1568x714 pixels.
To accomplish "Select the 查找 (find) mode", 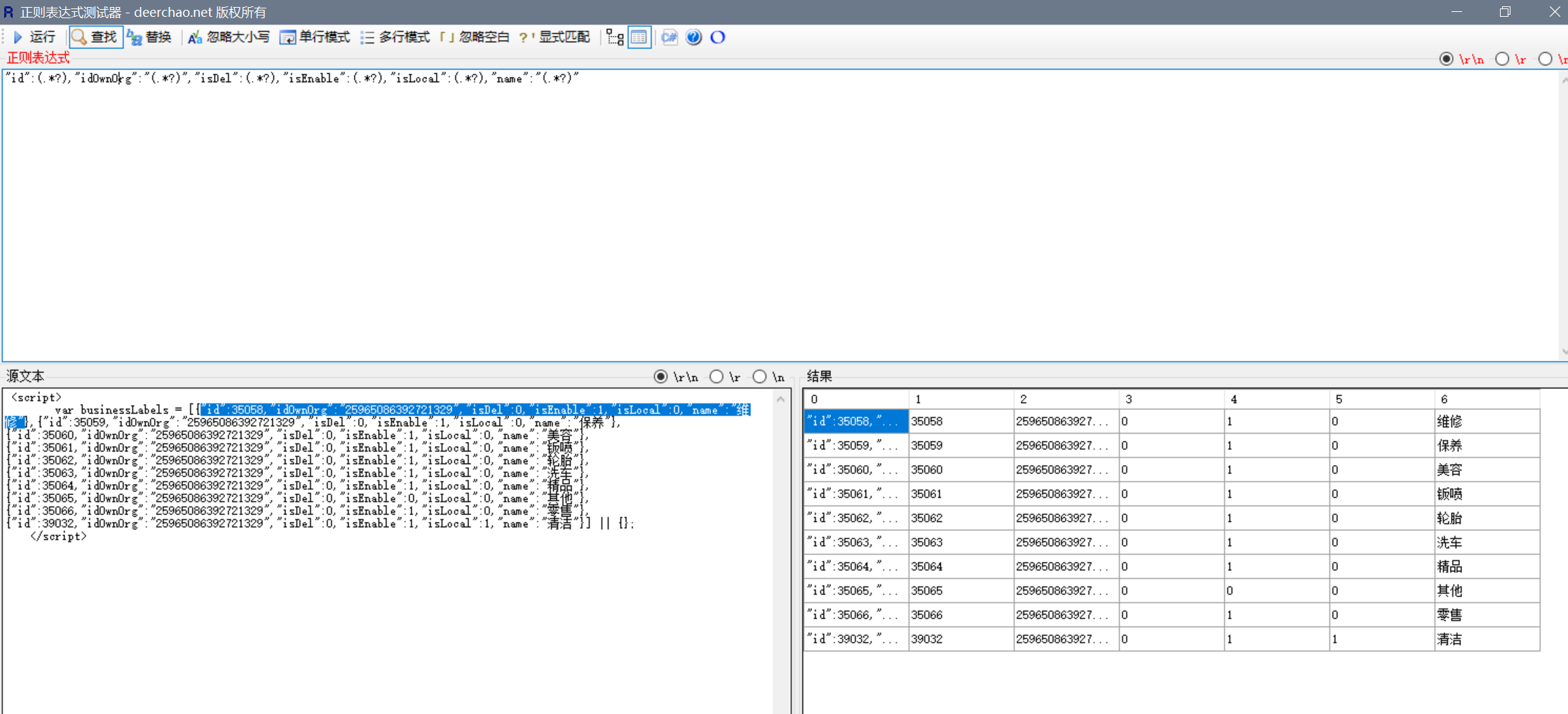I will coord(95,37).
